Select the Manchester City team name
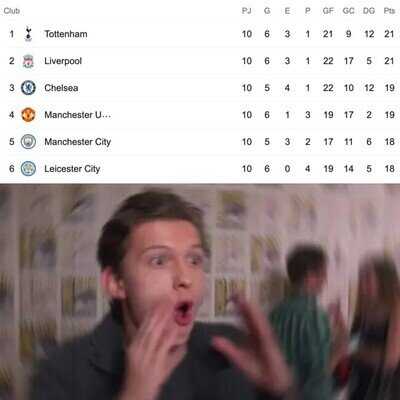 point(78,142)
